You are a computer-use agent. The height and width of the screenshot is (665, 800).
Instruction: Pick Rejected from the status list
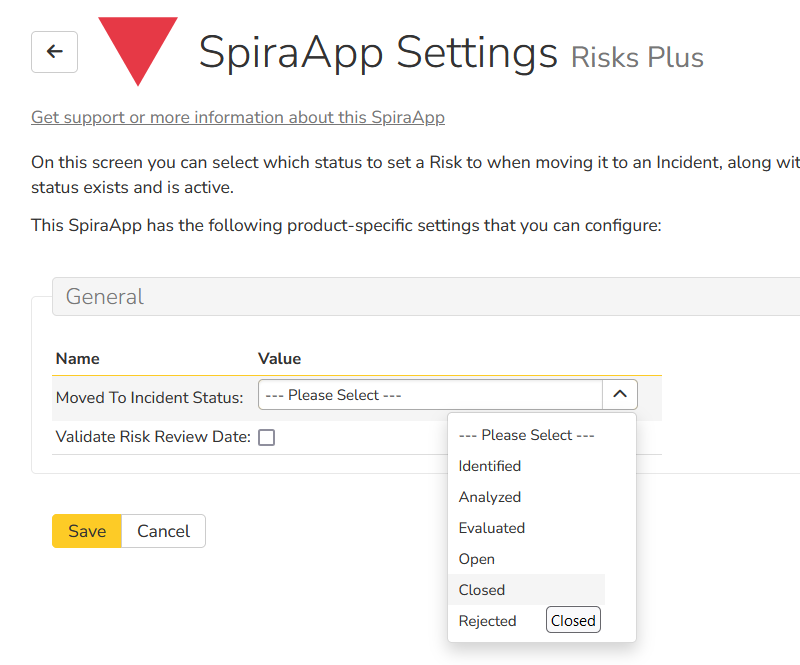[x=487, y=621]
